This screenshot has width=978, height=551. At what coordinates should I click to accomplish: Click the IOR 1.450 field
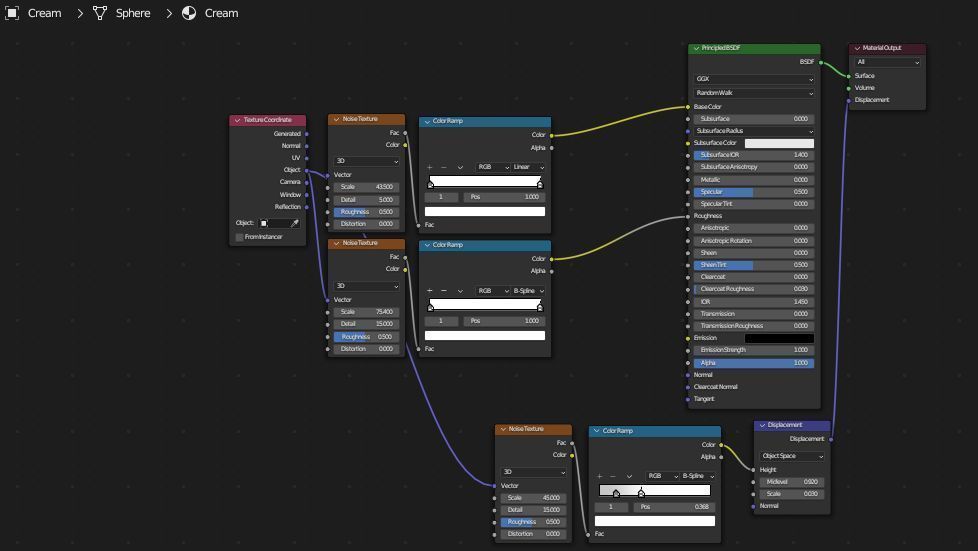pos(754,302)
